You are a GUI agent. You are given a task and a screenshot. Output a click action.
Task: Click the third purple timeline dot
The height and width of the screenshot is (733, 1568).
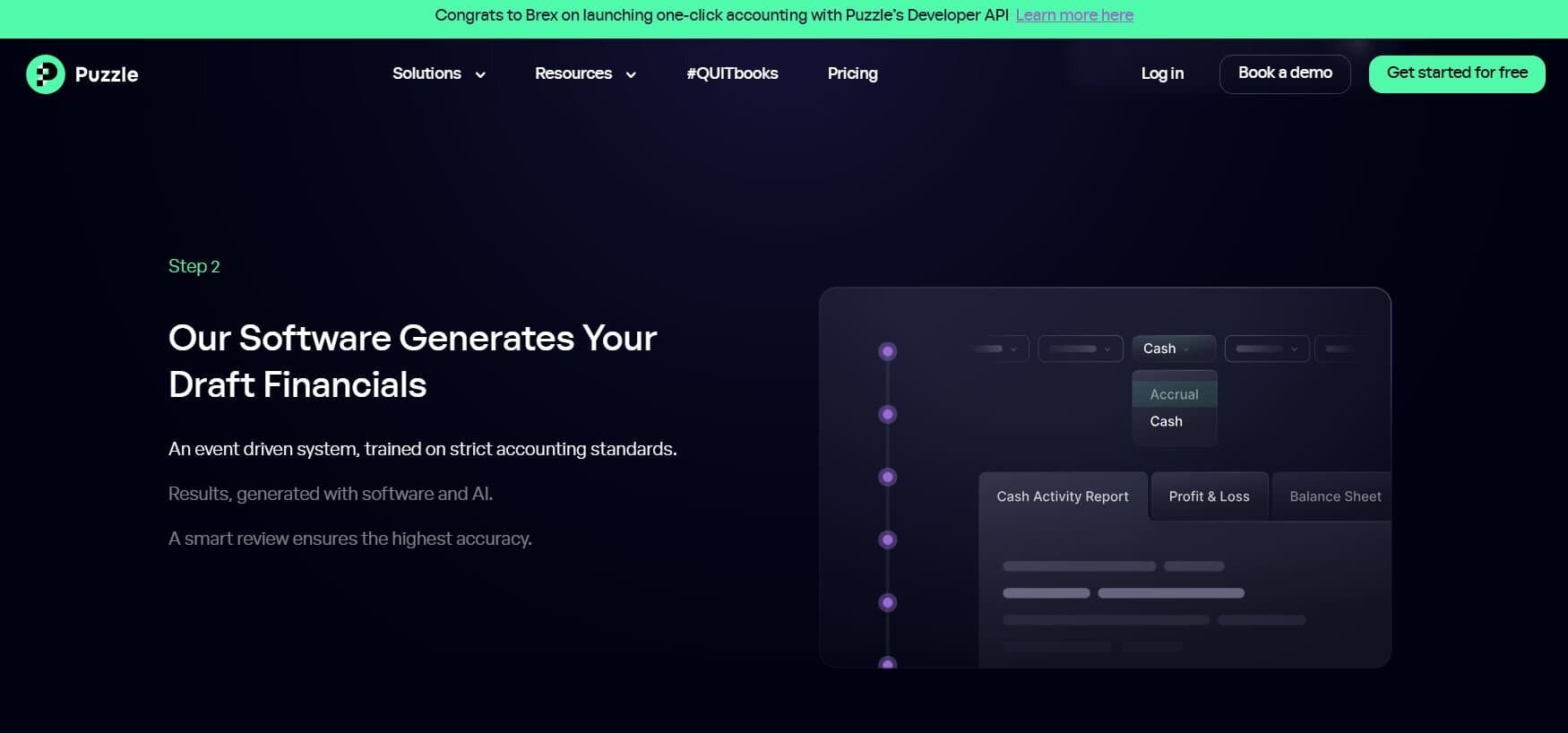tap(887, 477)
